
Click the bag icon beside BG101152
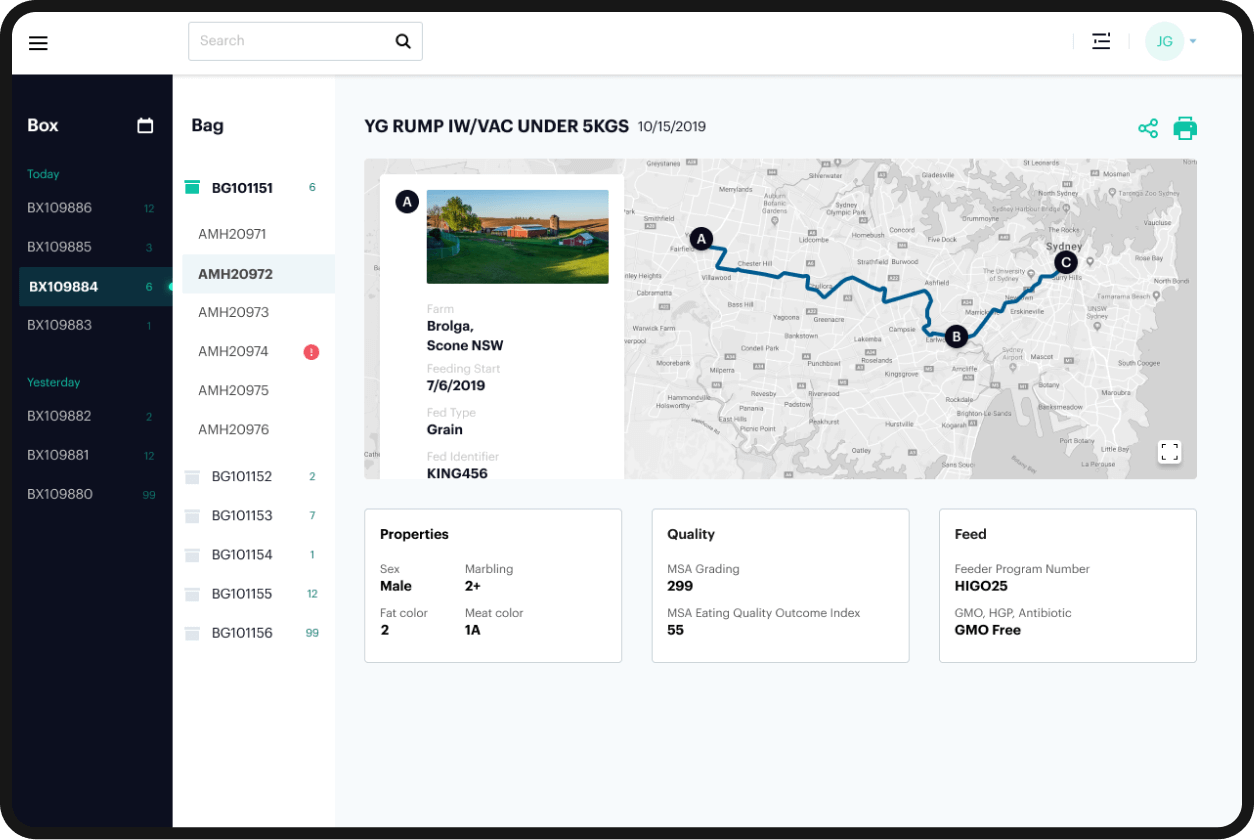(192, 476)
